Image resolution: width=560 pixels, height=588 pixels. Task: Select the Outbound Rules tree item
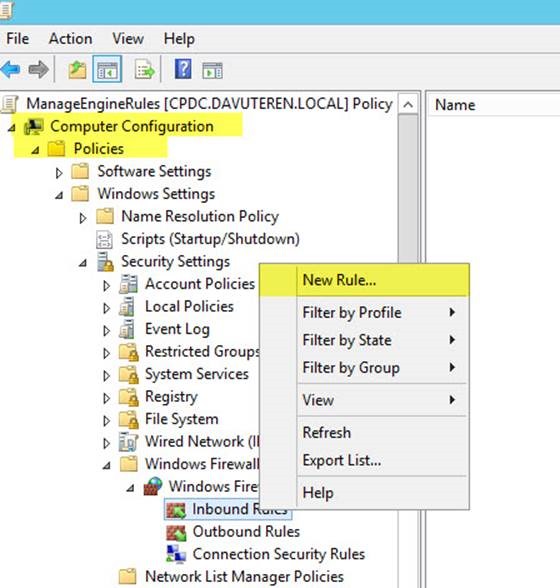[246, 532]
